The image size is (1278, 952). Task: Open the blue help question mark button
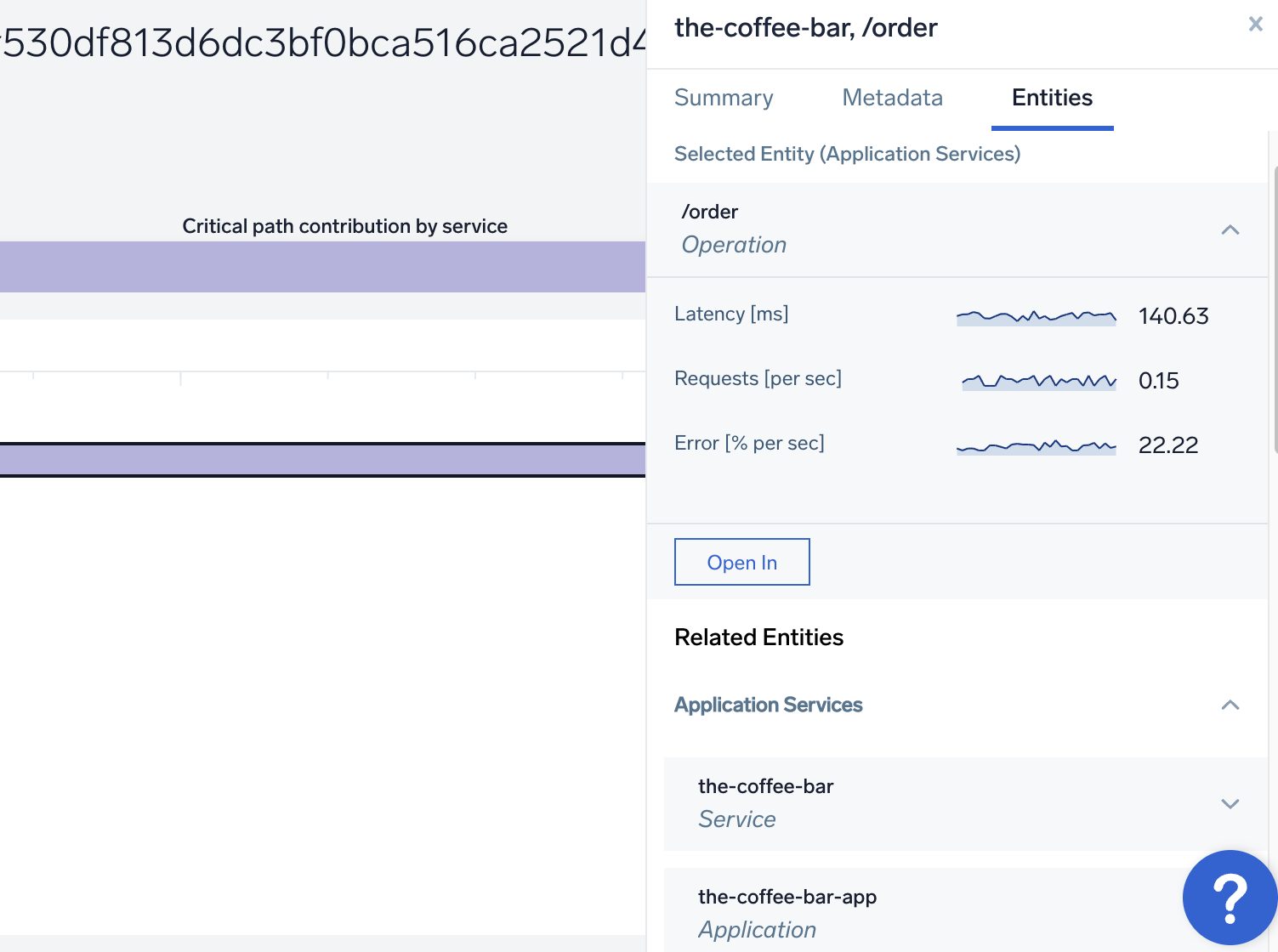click(x=1229, y=898)
